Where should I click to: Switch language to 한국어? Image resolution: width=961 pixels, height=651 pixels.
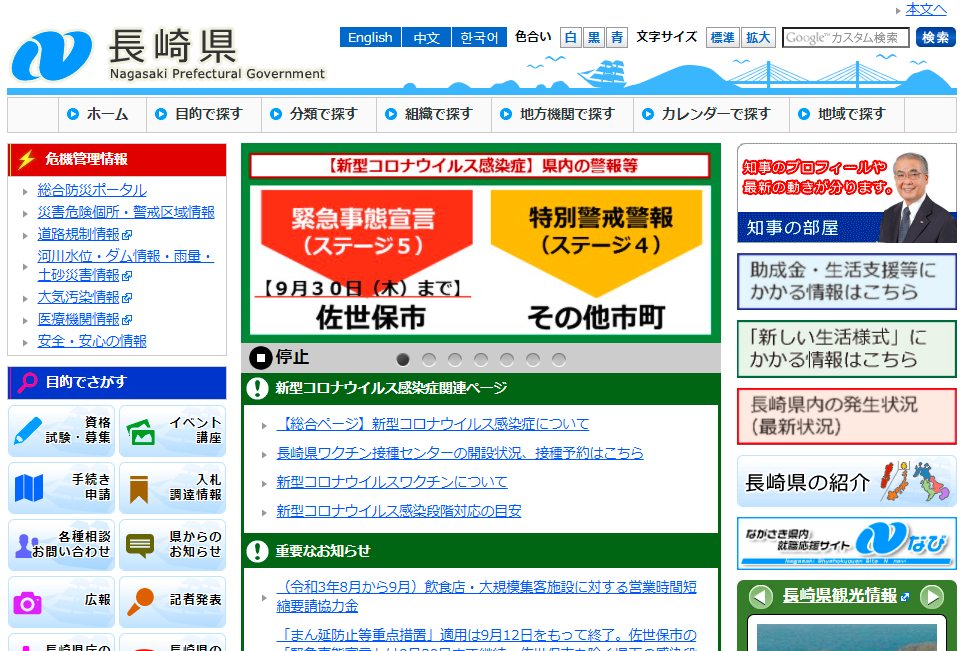coord(479,37)
